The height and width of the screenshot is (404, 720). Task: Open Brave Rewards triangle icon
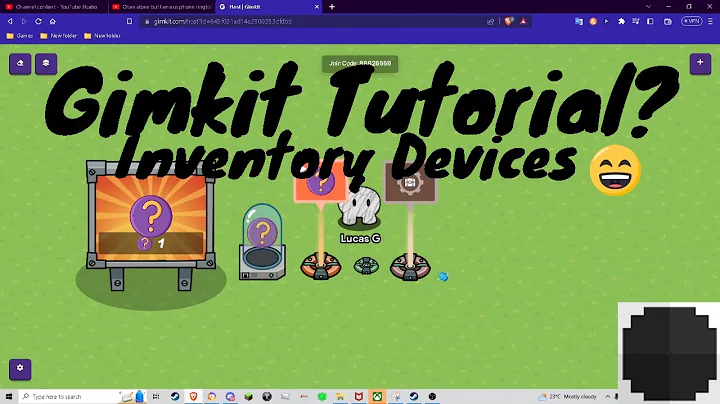(523, 21)
